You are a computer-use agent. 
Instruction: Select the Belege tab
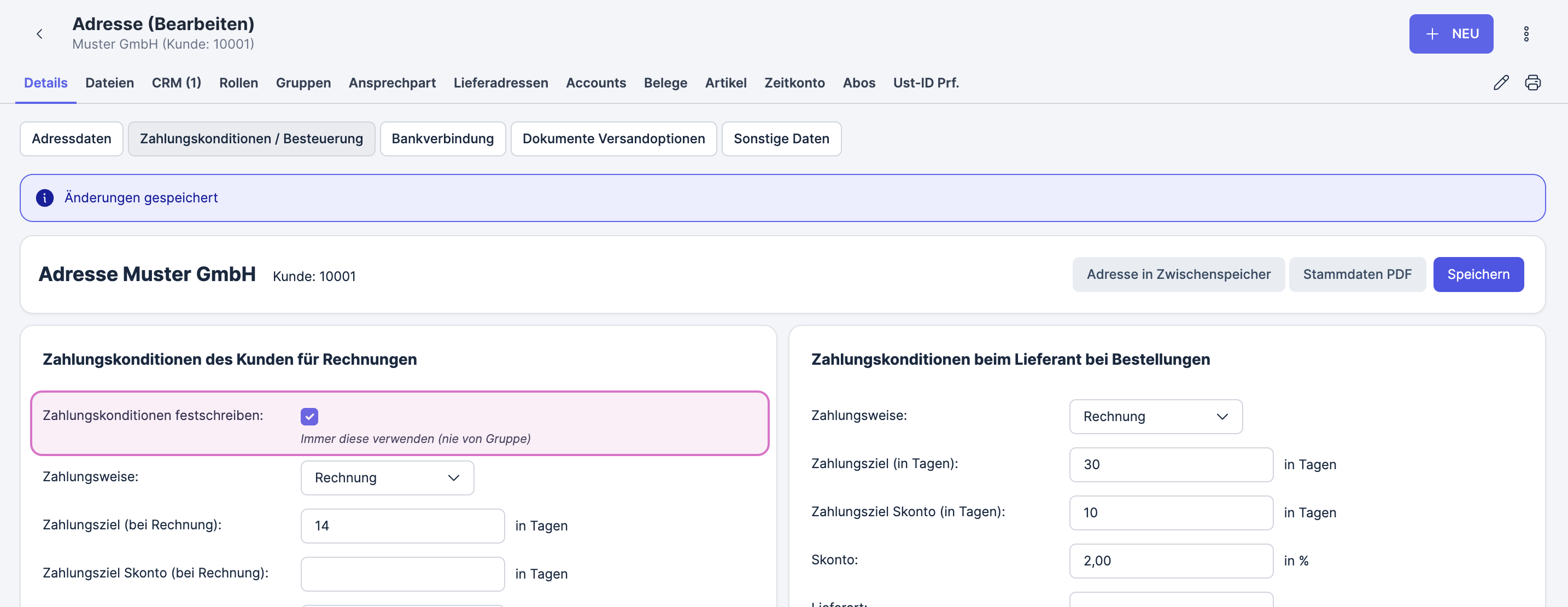(665, 83)
